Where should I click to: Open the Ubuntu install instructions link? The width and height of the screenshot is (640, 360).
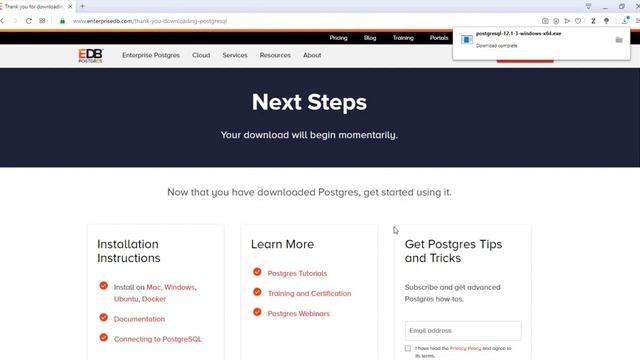click(x=126, y=299)
